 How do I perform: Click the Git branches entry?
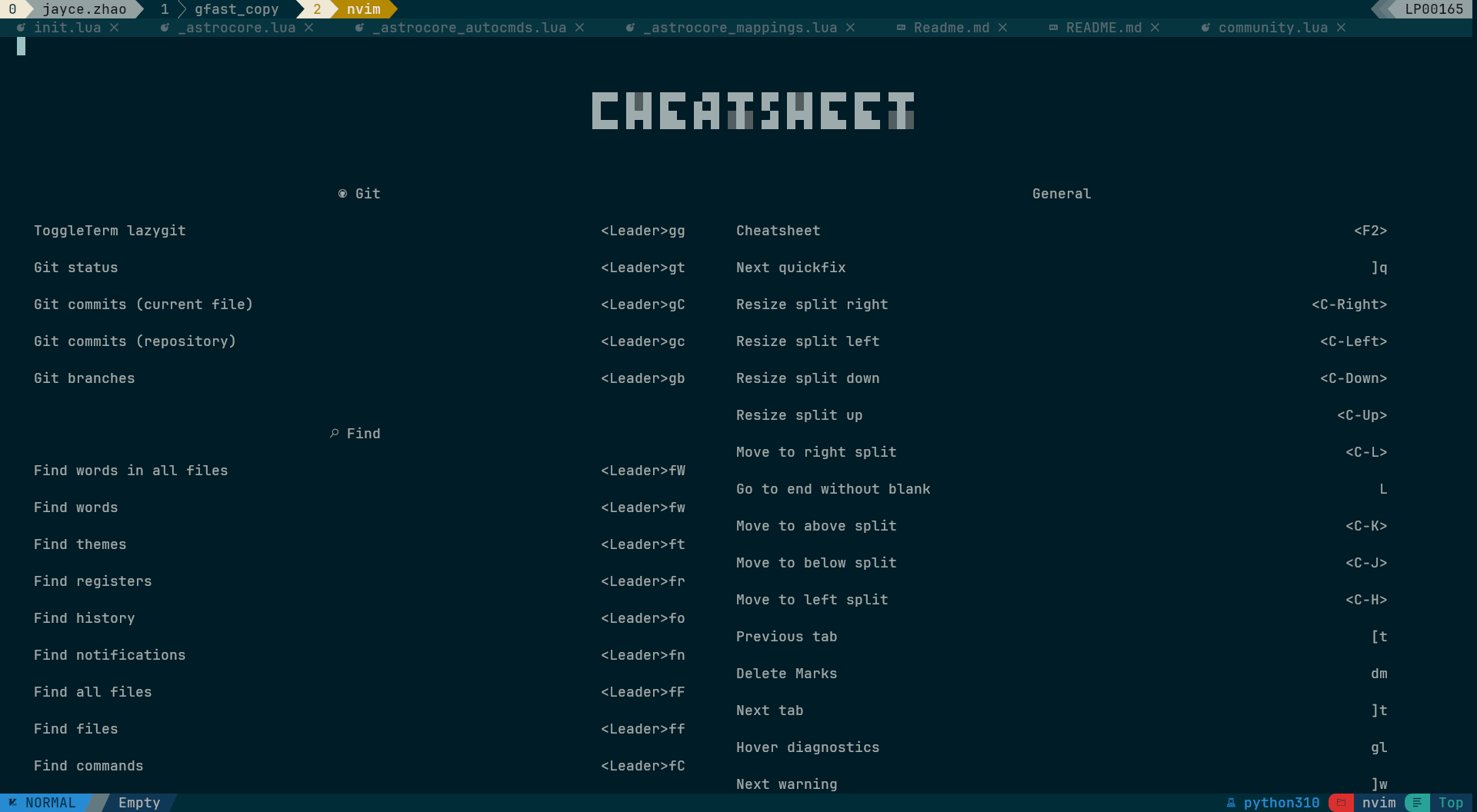pos(85,378)
